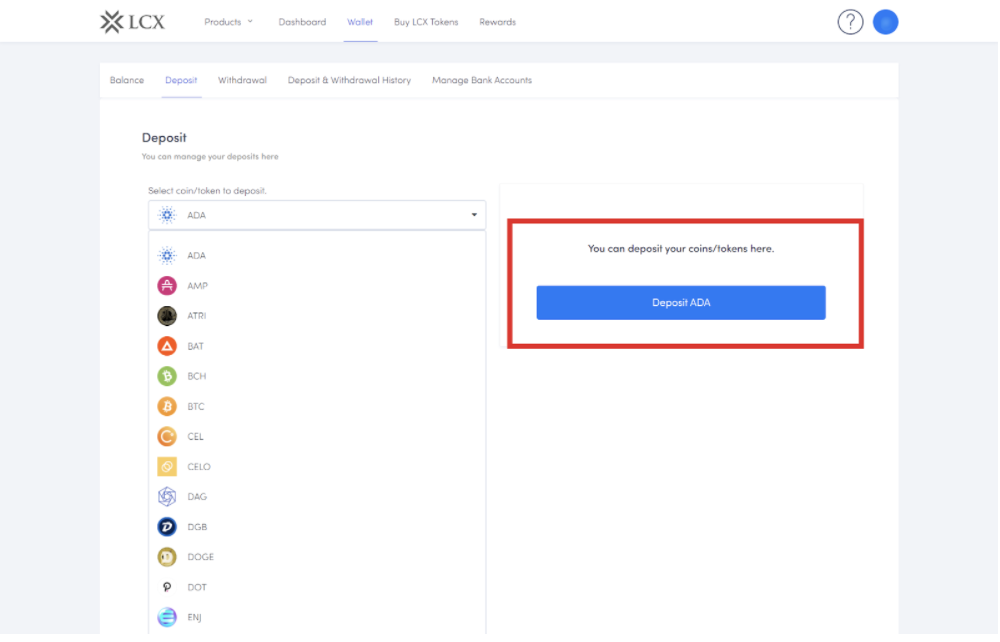Click the DOT coin icon

[x=167, y=587]
